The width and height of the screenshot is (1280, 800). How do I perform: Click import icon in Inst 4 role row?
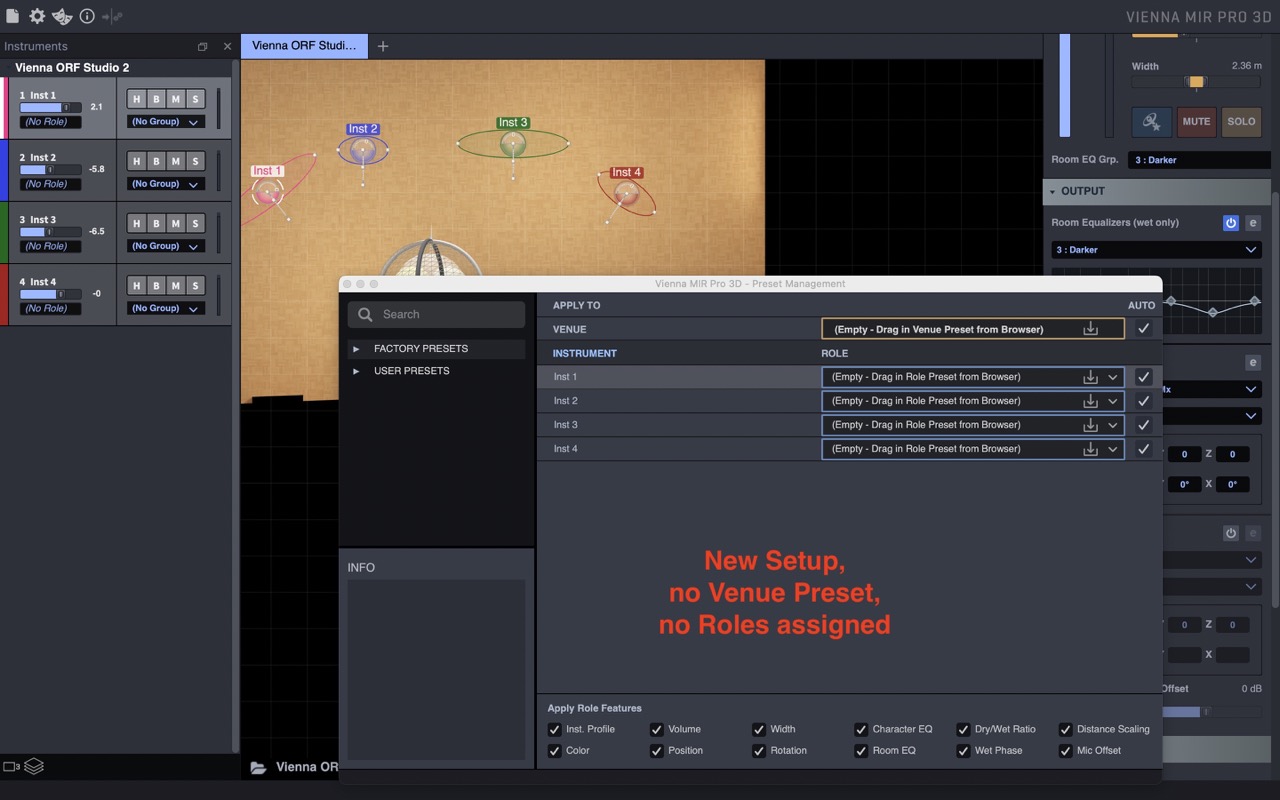tap(1090, 449)
